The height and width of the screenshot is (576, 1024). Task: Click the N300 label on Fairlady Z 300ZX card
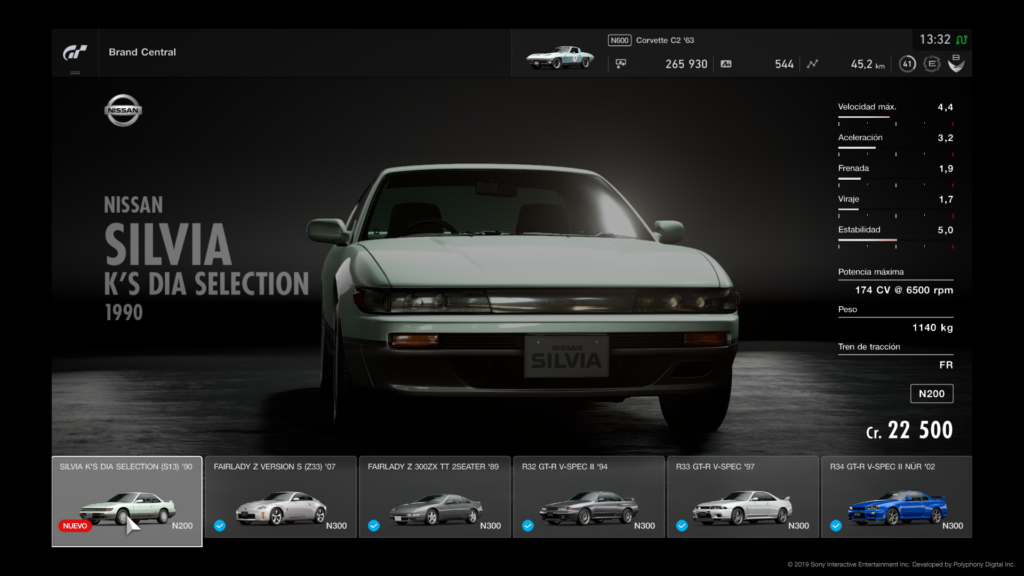click(490, 526)
